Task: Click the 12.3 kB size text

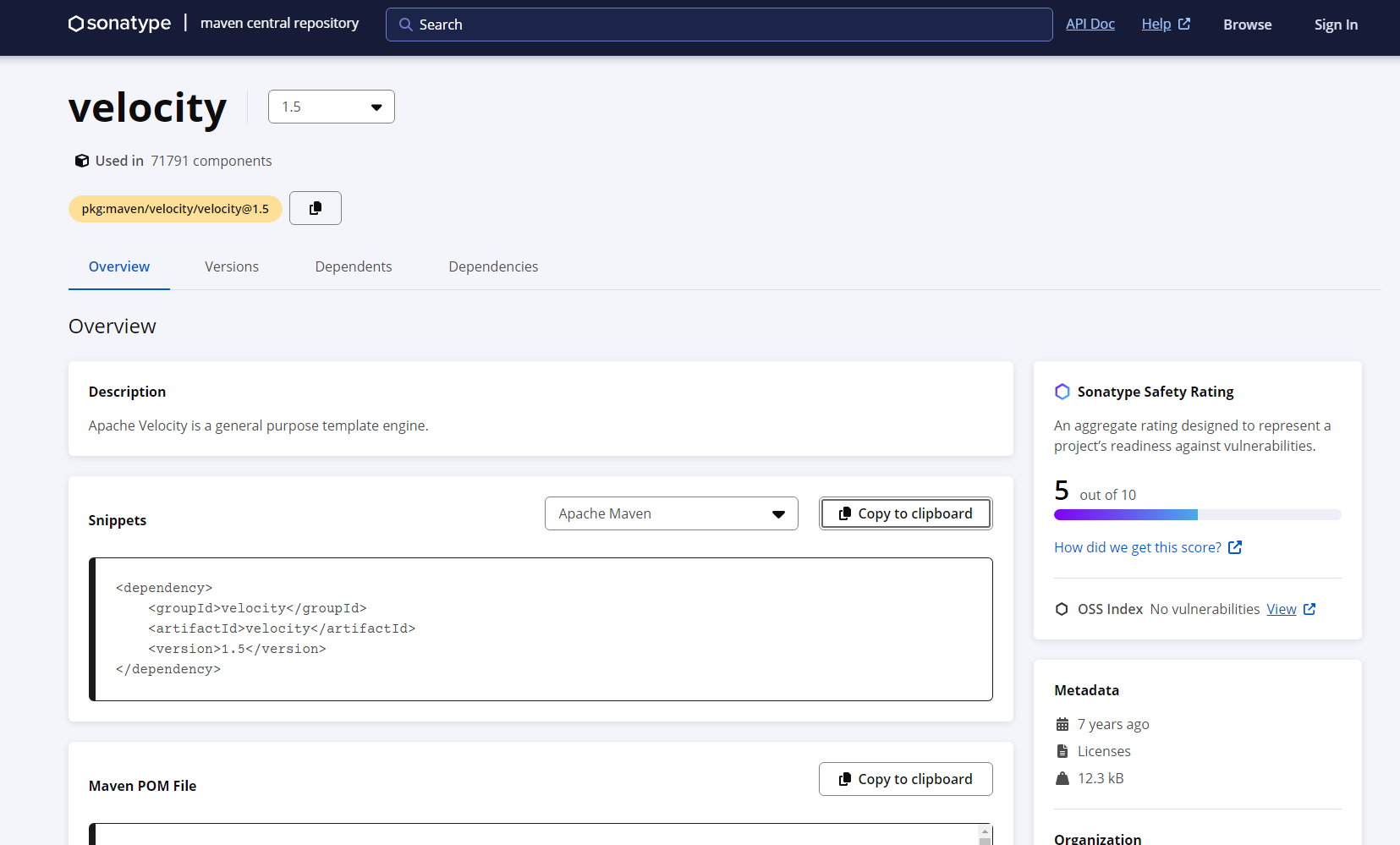Action: (x=1101, y=778)
